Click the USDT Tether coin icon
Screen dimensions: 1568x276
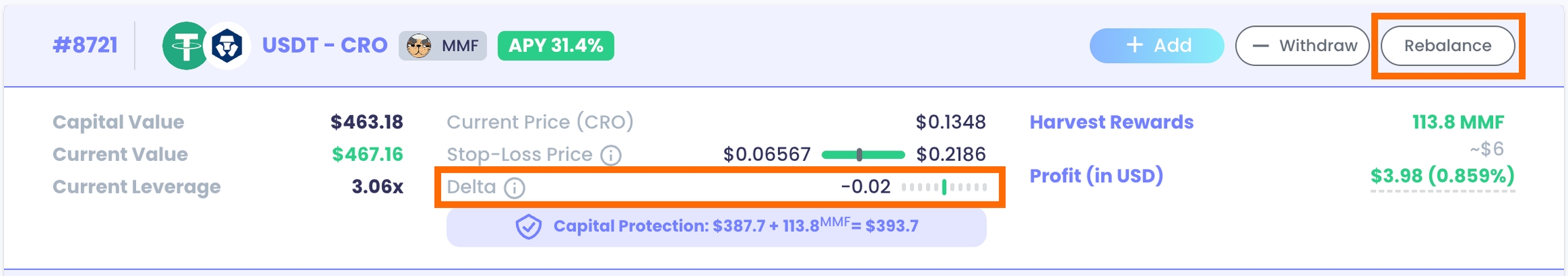(184, 46)
